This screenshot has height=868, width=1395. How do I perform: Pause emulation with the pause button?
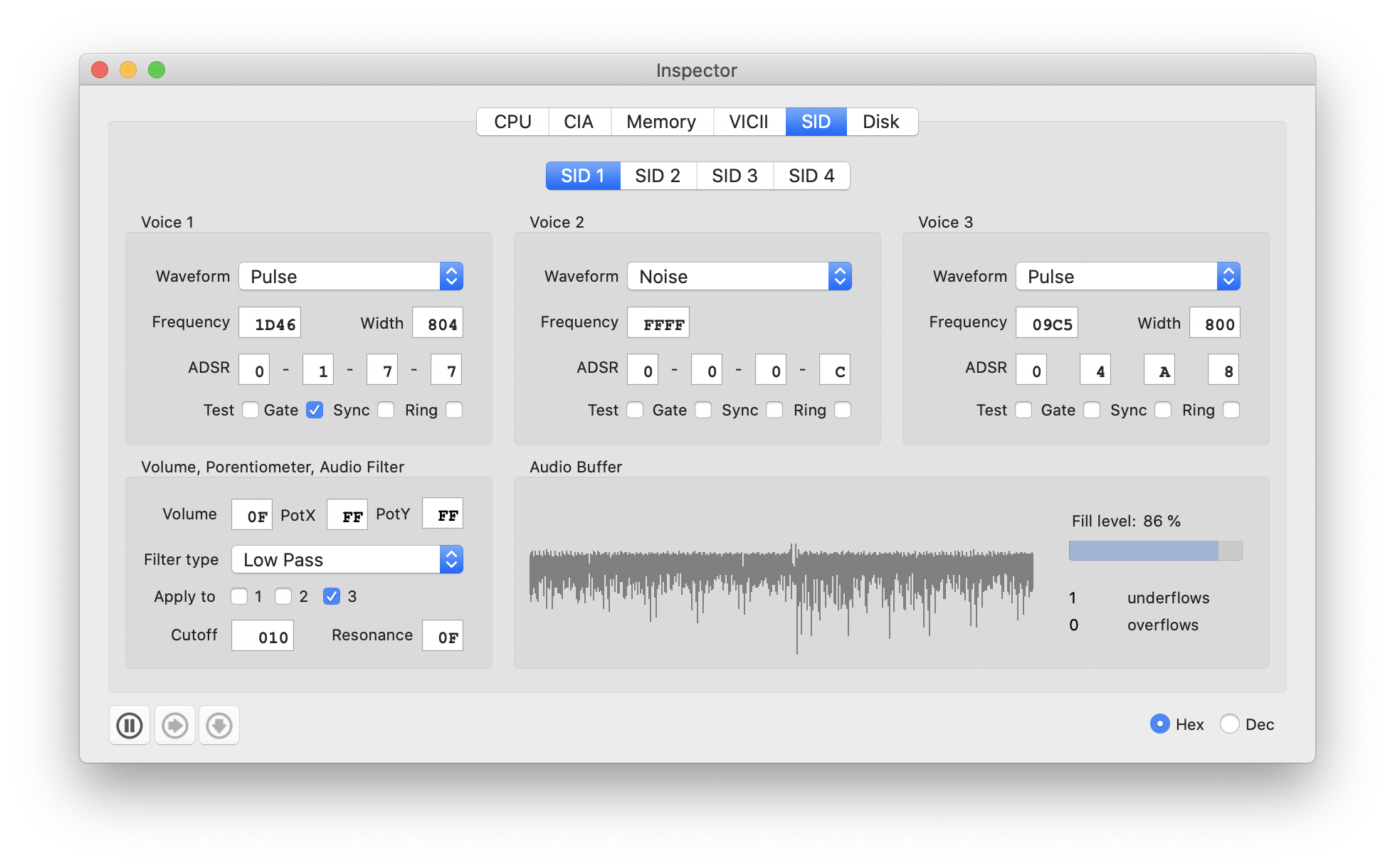pos(130,726)
